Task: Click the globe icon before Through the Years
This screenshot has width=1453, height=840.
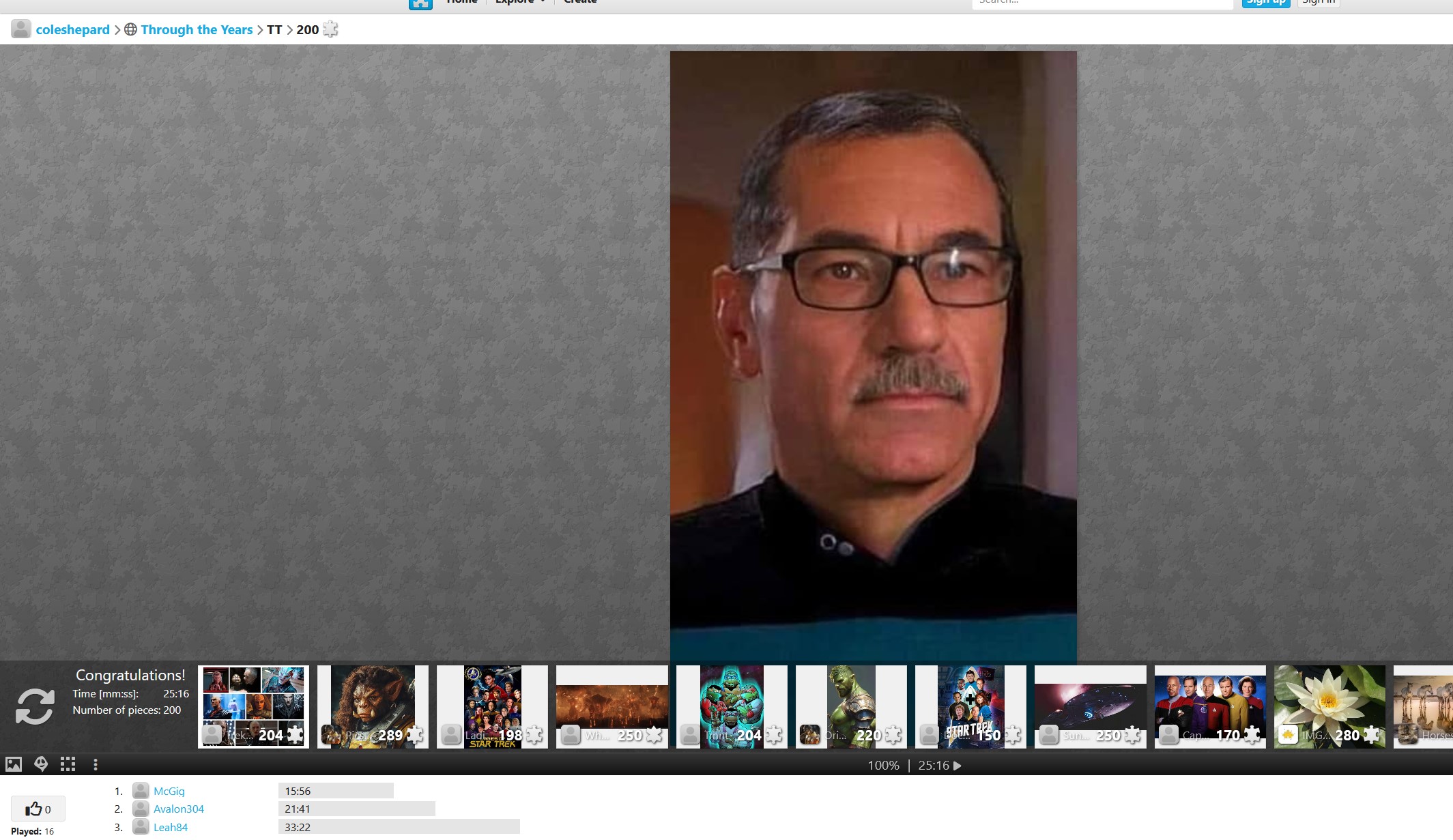Action: tap(130, 29)
